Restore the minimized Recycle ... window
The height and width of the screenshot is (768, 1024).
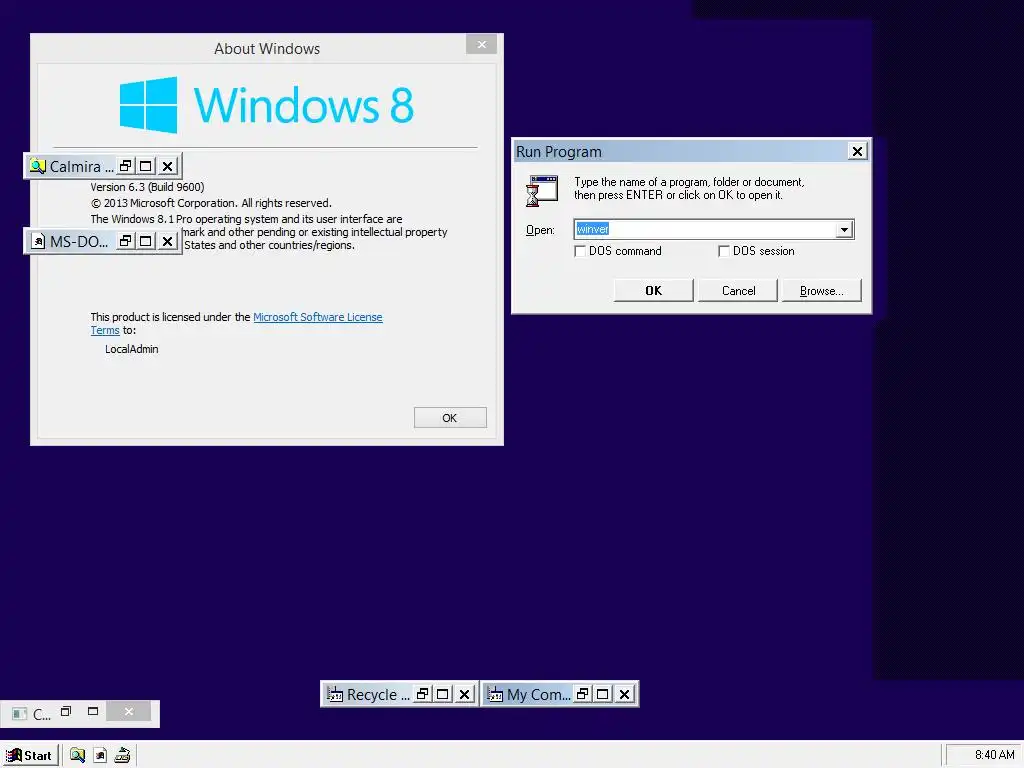(x=423, y=694)
